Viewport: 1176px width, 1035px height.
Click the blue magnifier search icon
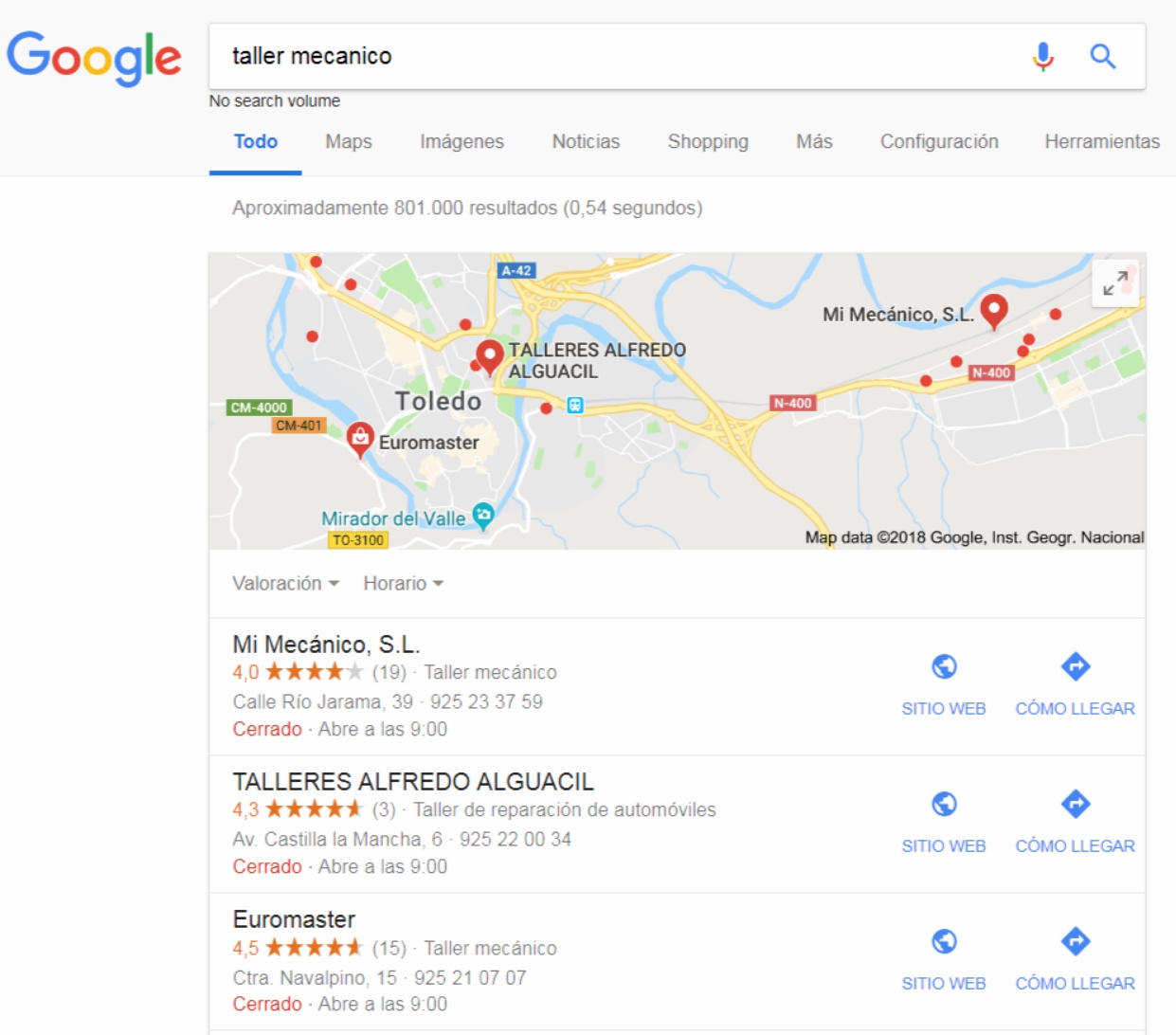pyautogui.click(x=1102, y=57)
